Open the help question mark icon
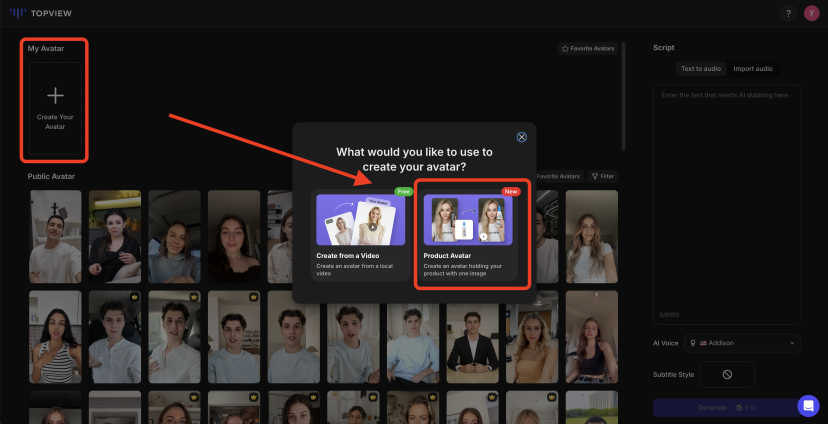The image size is (828, 424). pos(788,14)
